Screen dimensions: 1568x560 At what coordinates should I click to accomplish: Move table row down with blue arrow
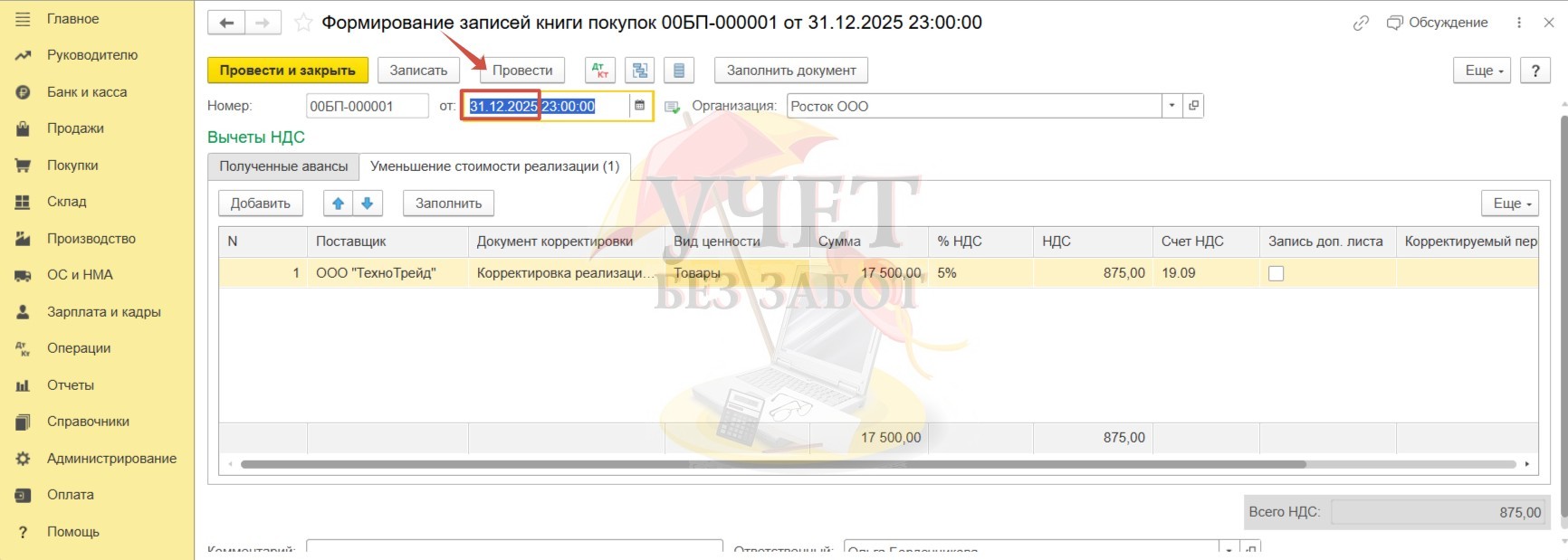pyautogui.click(x=368, y=204)
